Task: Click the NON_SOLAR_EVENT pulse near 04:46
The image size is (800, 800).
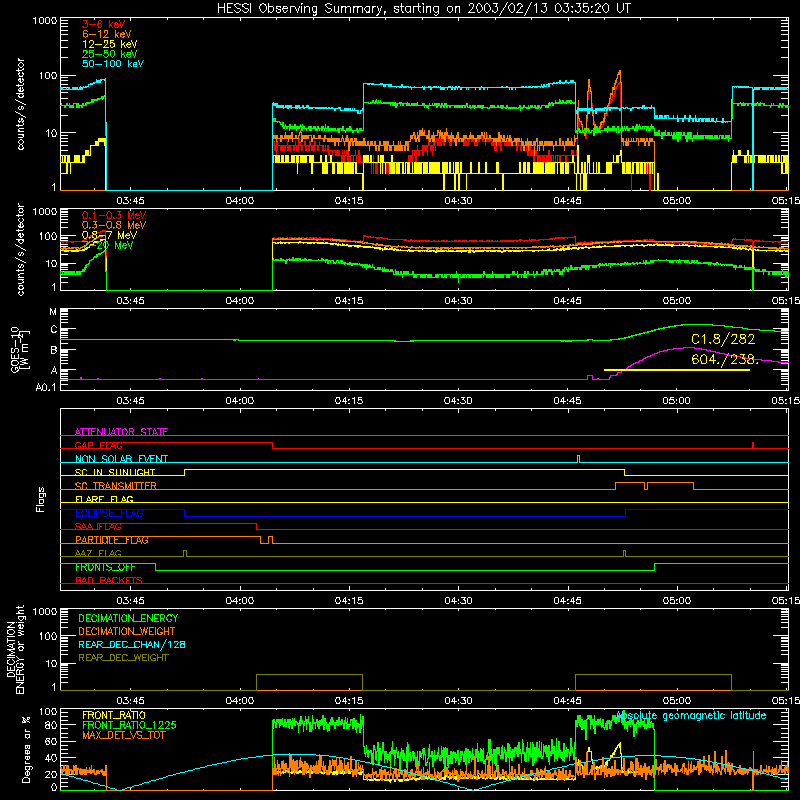Action: pyautogui.click(x=578, y=458)
